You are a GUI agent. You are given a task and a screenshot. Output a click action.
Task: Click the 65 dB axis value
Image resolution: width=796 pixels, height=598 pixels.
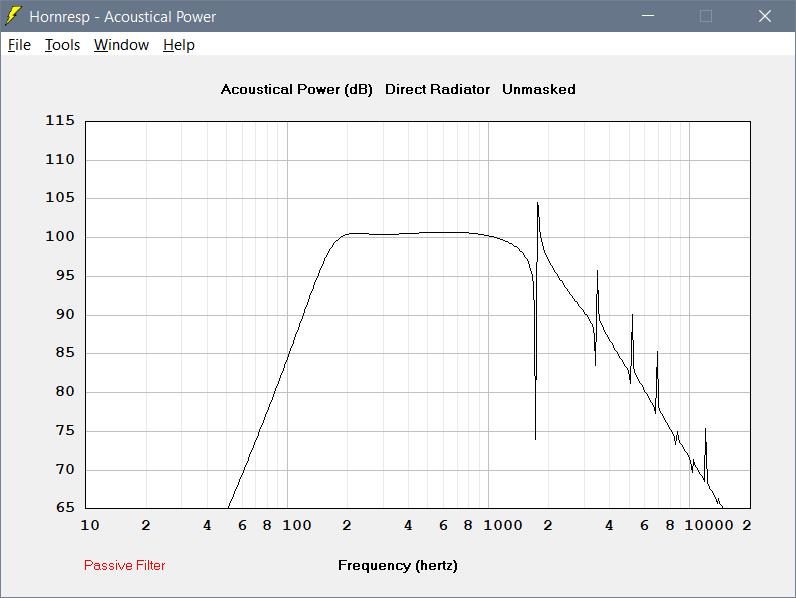(x=65, y=507)
